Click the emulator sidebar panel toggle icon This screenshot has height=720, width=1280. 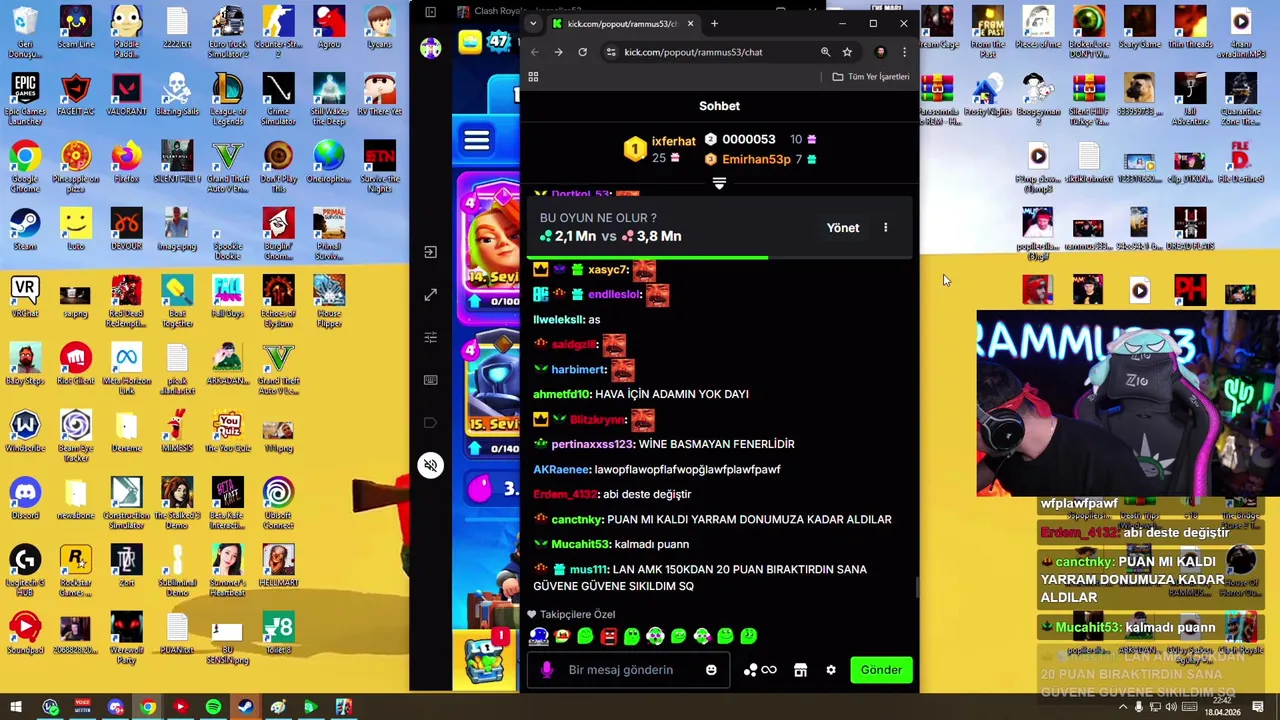tap(430, 12)
